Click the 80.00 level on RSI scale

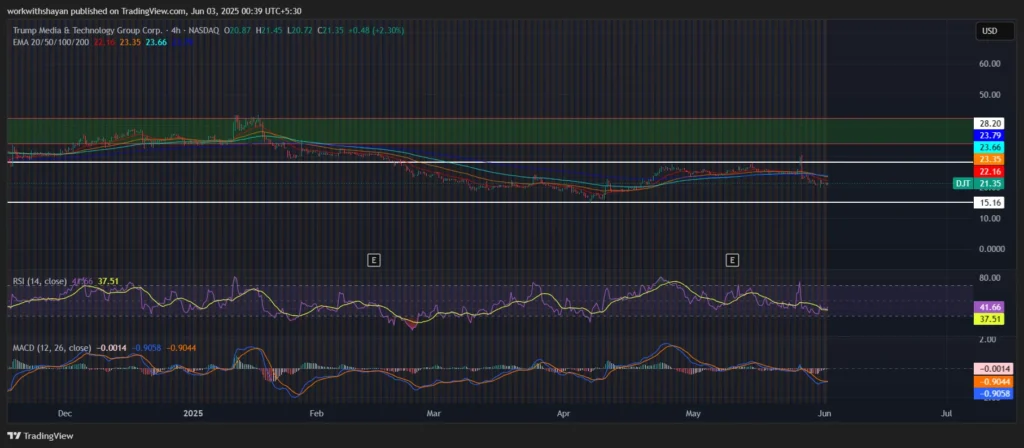pos(989,278)
